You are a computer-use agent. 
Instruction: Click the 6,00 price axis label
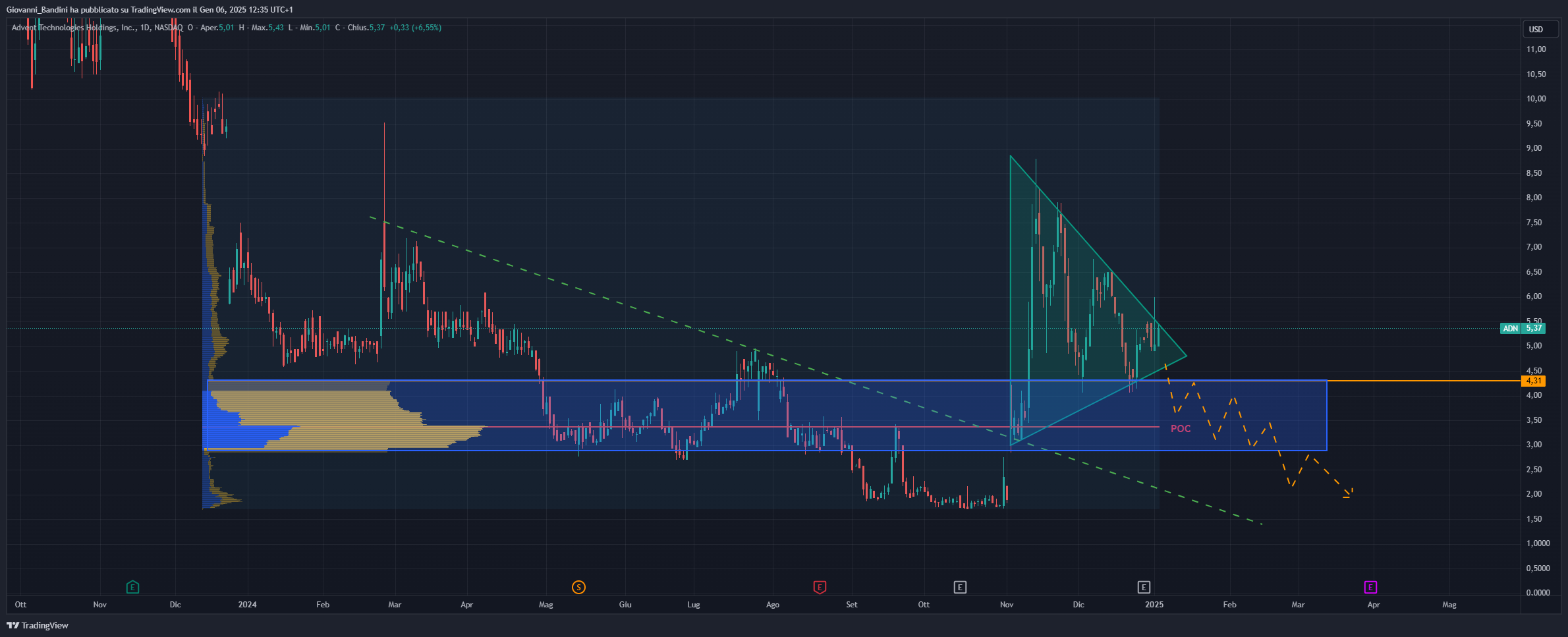click(1534, 296)
